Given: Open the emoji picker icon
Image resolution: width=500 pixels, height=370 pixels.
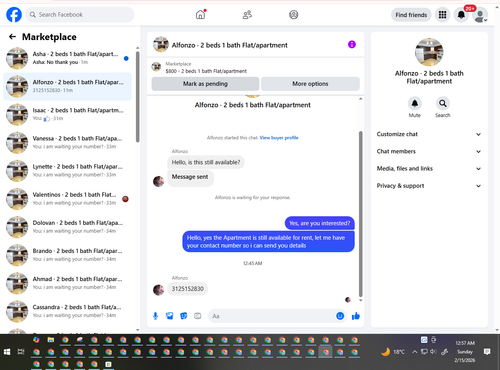Looking at the screenshot, I should [x=340, y=316].
